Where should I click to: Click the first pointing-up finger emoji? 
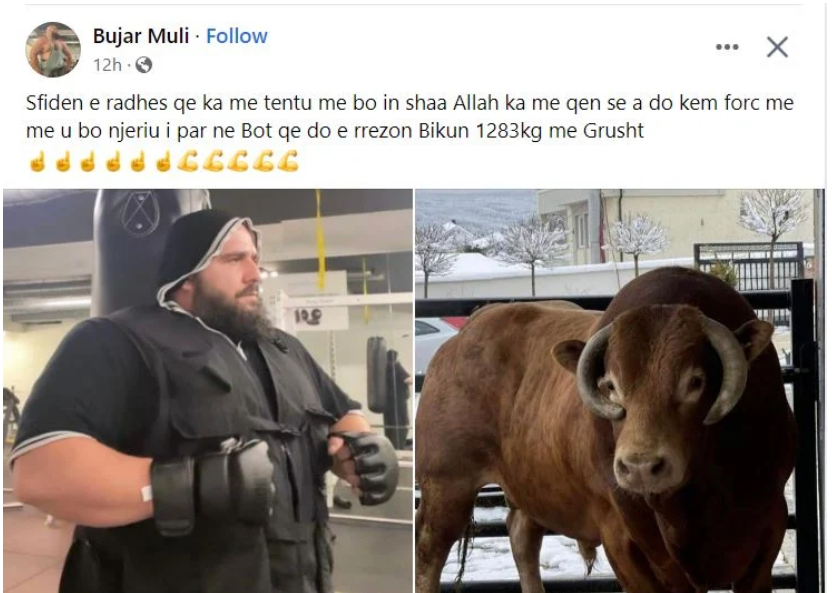click(37, 161)
